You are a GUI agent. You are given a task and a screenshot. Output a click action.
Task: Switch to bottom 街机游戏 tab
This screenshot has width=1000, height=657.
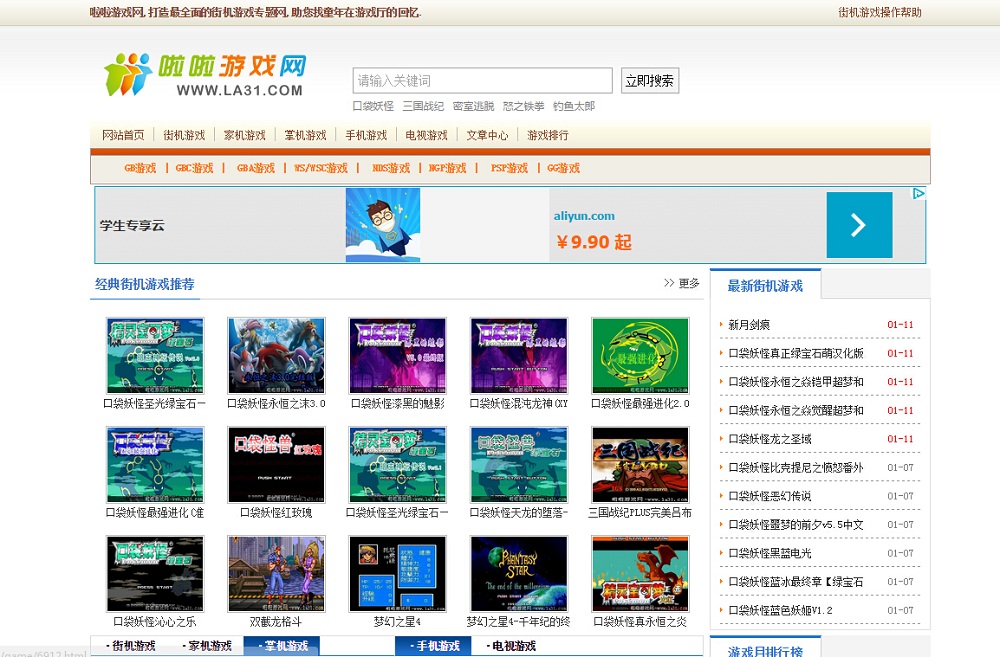[x=130, y=646]
